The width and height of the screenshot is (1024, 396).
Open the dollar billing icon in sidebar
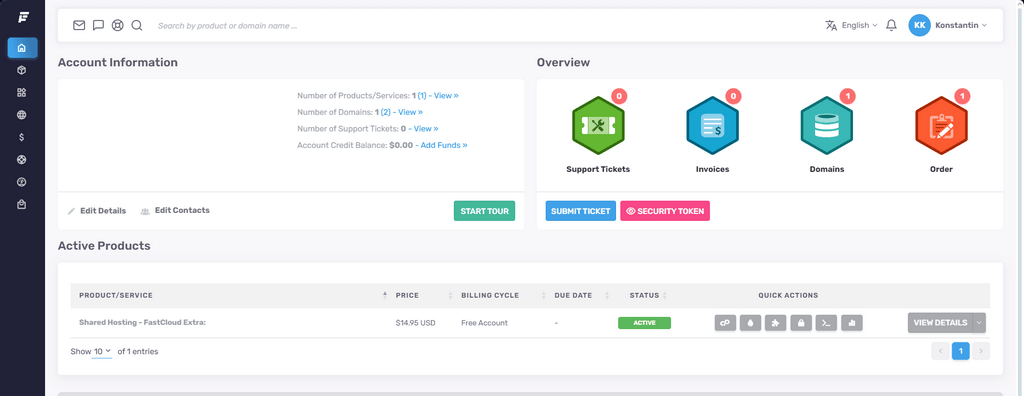(x=22, y=137)
